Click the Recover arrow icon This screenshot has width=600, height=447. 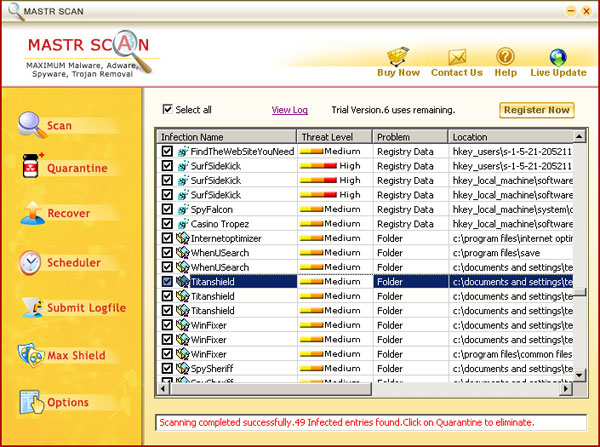[x=33, y=213]
